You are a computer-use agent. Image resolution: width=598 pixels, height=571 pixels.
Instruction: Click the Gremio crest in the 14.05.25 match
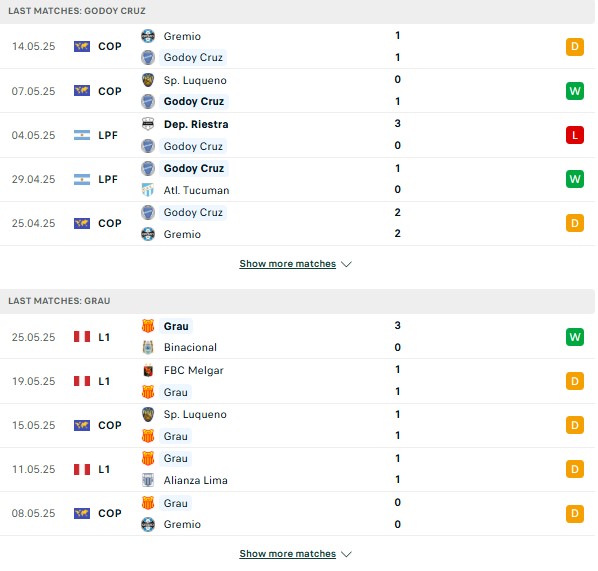pos(148,36)
